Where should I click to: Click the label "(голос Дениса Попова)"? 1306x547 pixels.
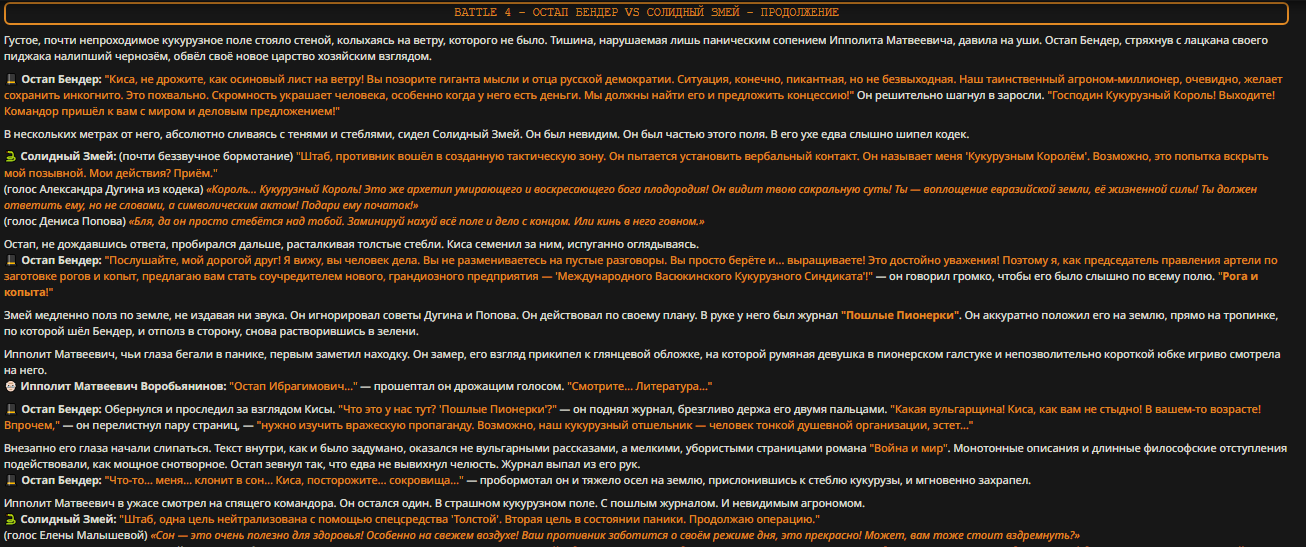click(x=65, y=221)
